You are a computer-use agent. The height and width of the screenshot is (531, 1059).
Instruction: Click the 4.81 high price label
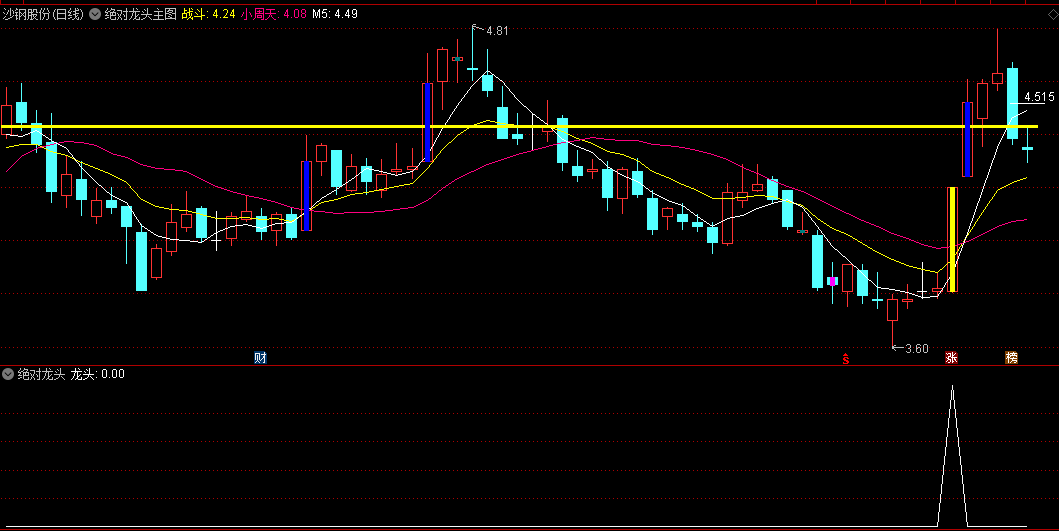(x=497, y=30)
